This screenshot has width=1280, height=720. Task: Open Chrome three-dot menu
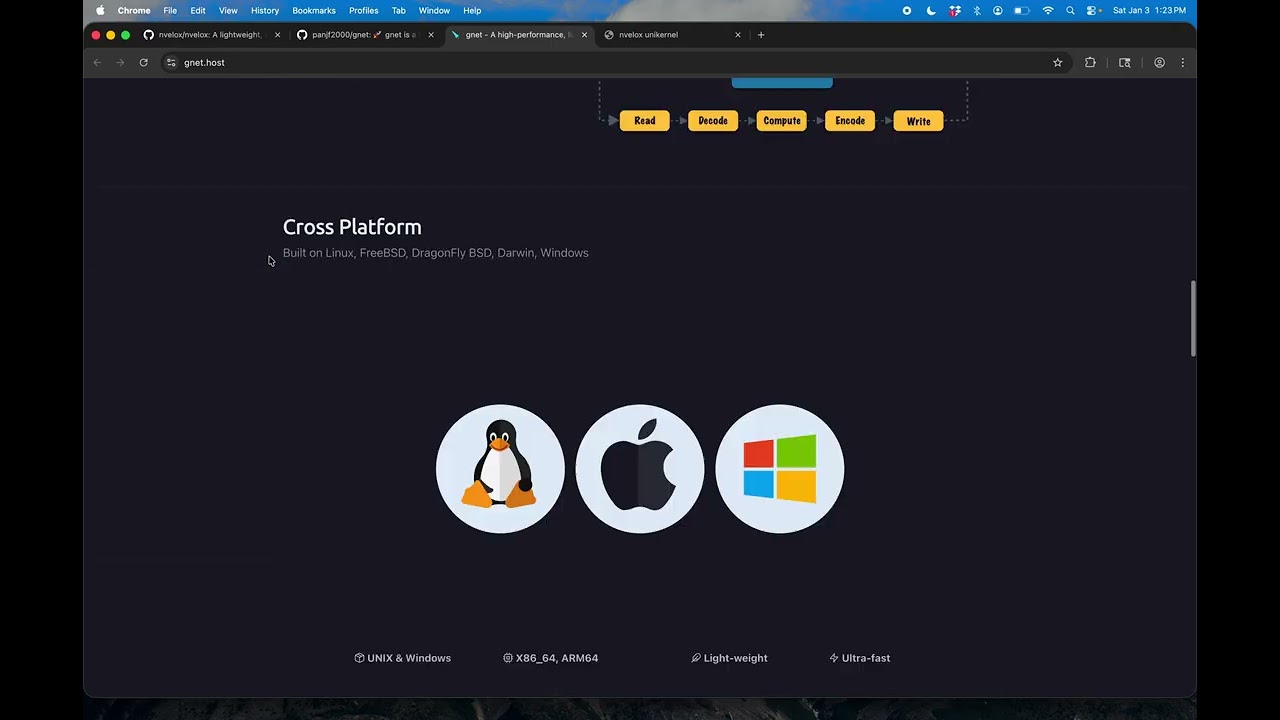[x=1182, y=62]
